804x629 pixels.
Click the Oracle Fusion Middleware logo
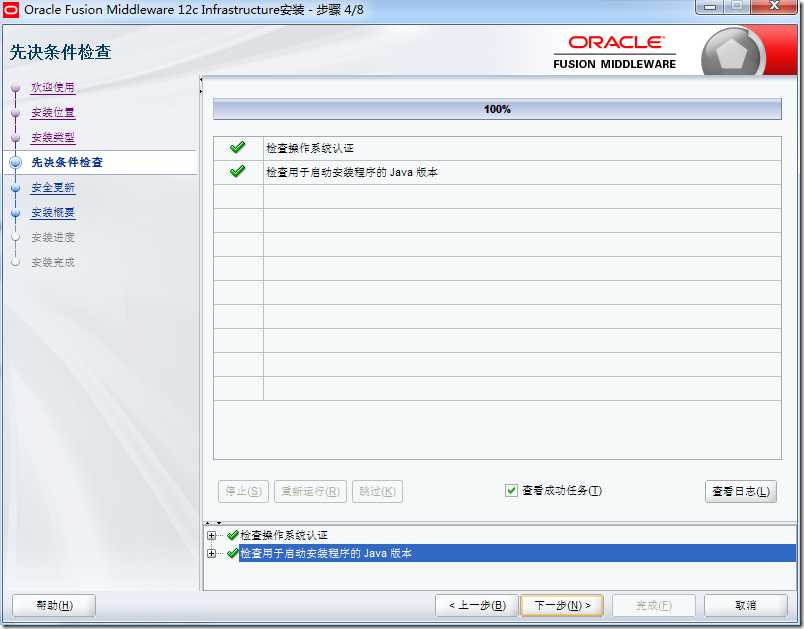pyautogui.click(x=615, y=52)
